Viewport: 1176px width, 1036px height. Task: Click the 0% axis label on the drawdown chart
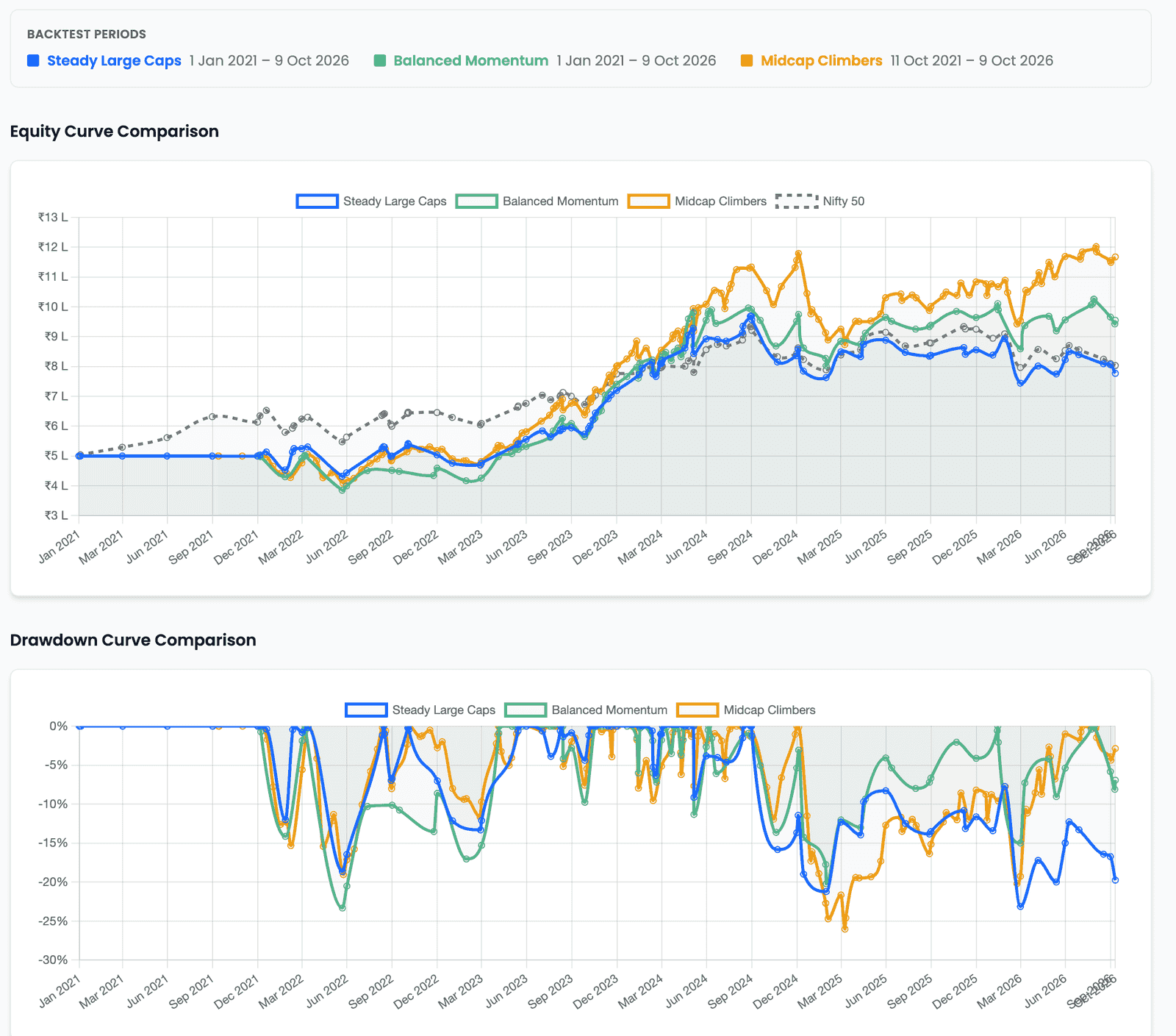coord(58,726)
